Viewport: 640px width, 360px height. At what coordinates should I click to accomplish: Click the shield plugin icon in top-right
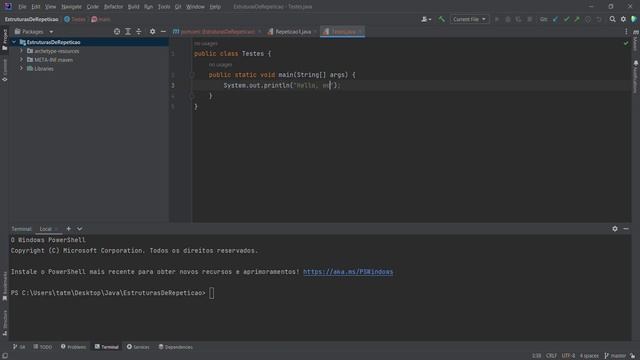634,19
